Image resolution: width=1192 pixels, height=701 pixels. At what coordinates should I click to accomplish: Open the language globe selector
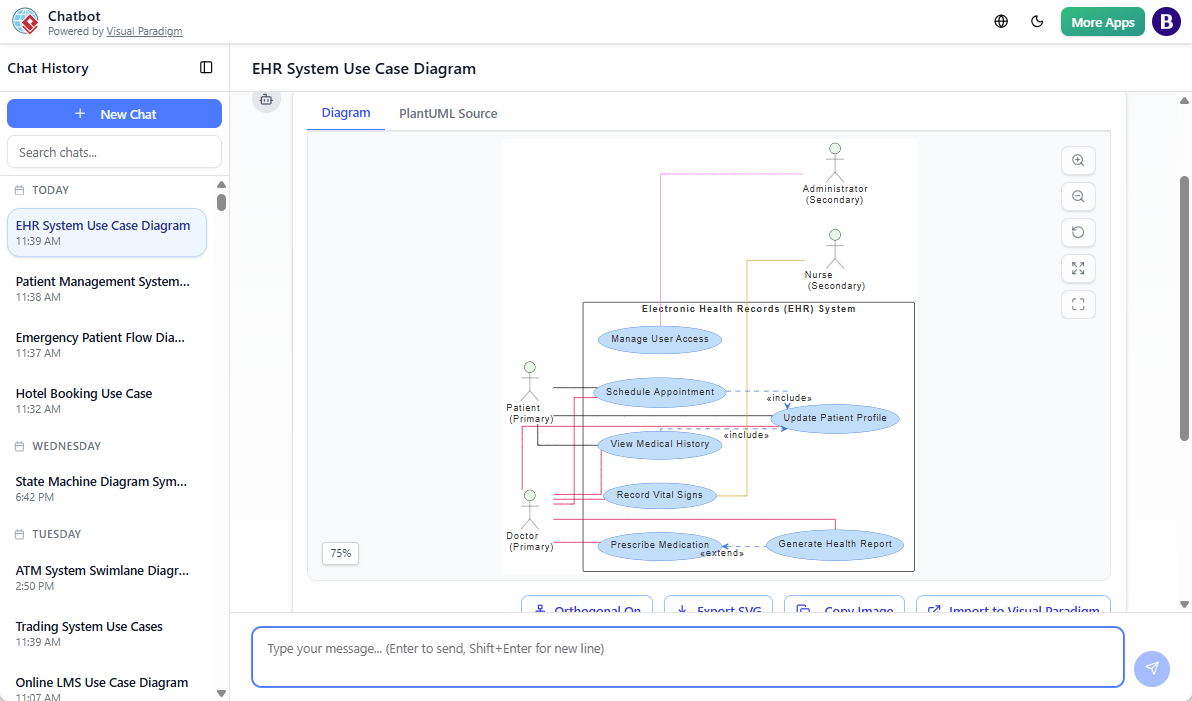coord(1001,21)
